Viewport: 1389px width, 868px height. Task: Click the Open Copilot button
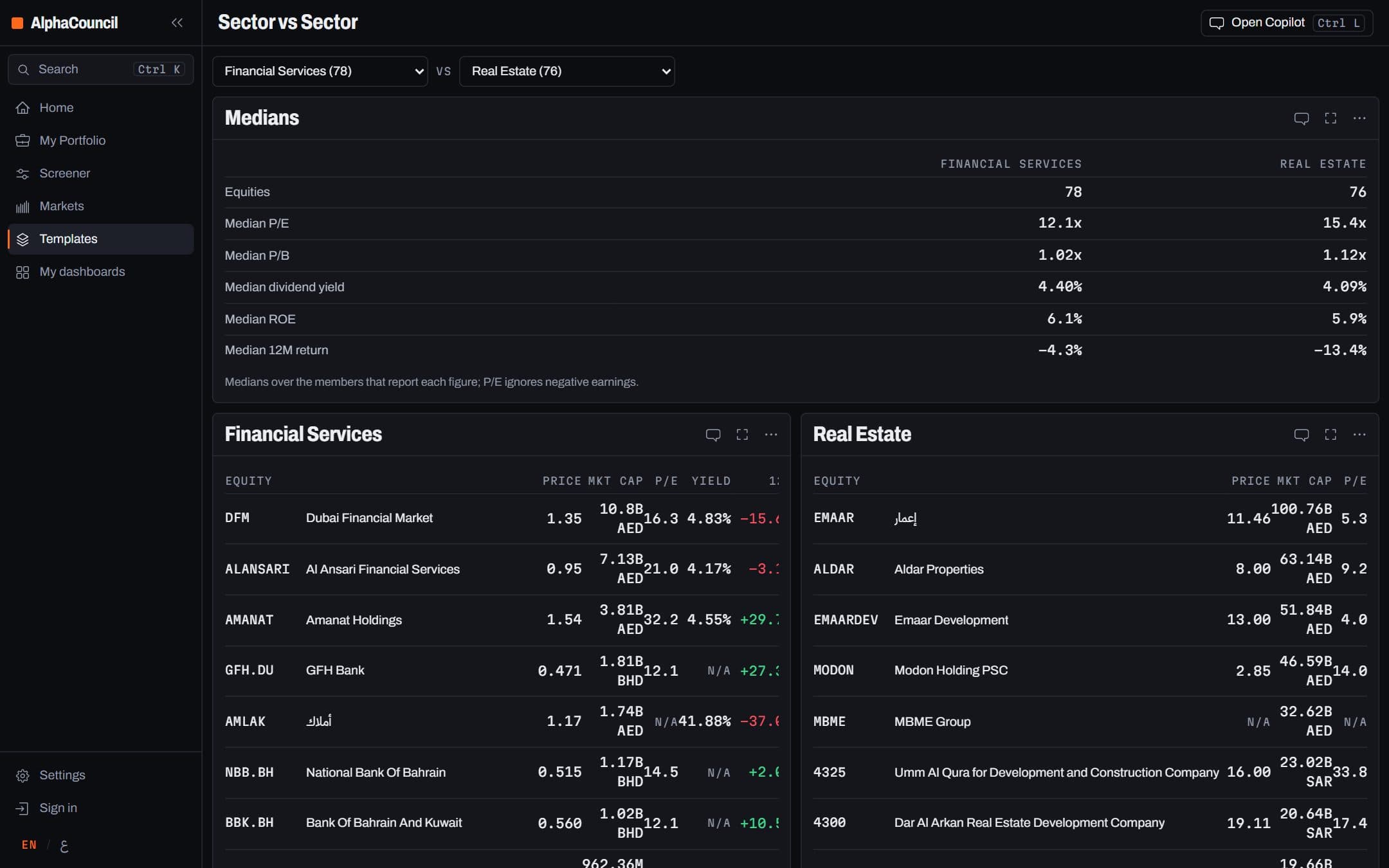click(x=1287, y=23)
